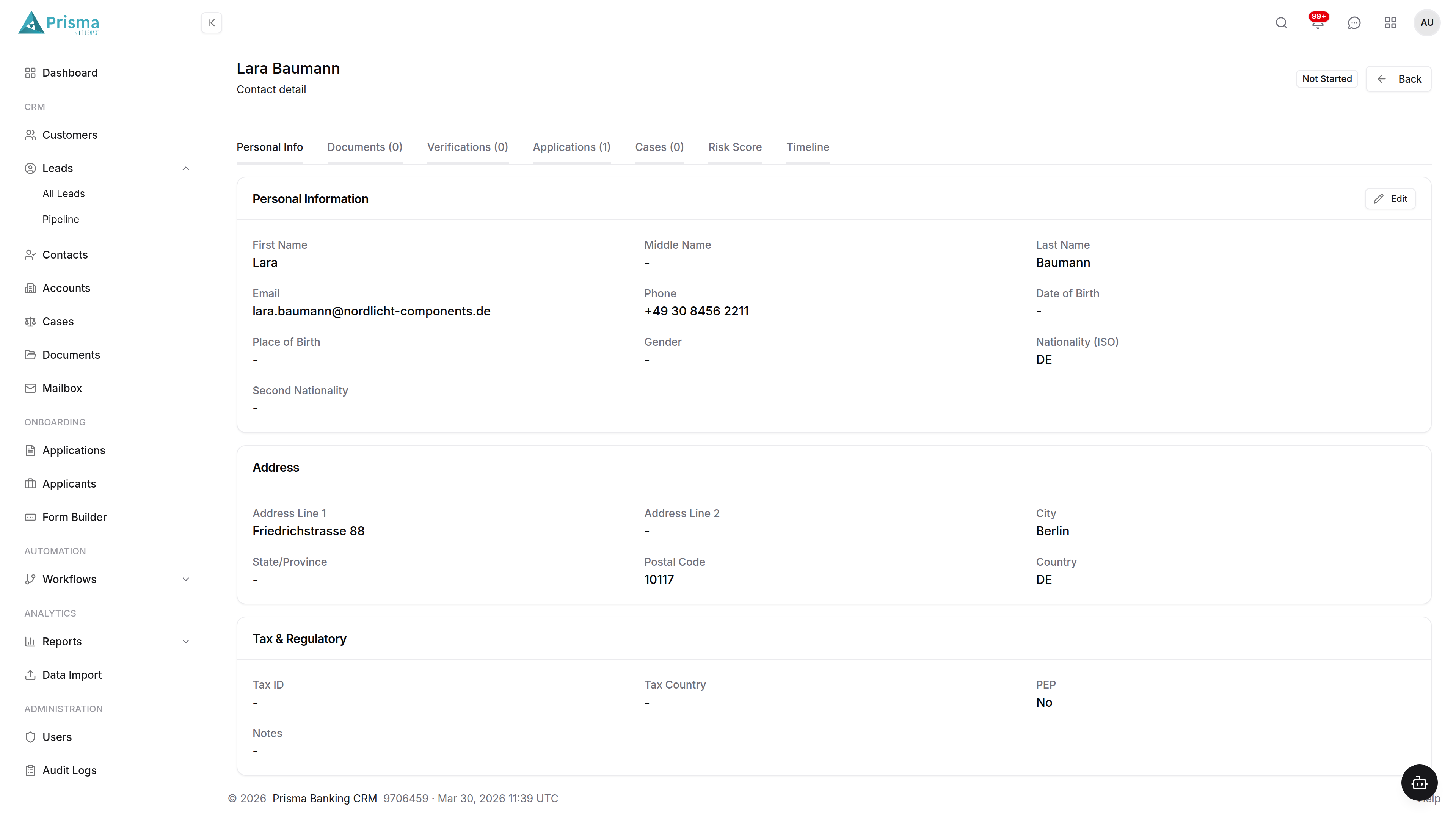Click the Prisma logo
This screenshot has height=819, width=1456.
point(59,23)
